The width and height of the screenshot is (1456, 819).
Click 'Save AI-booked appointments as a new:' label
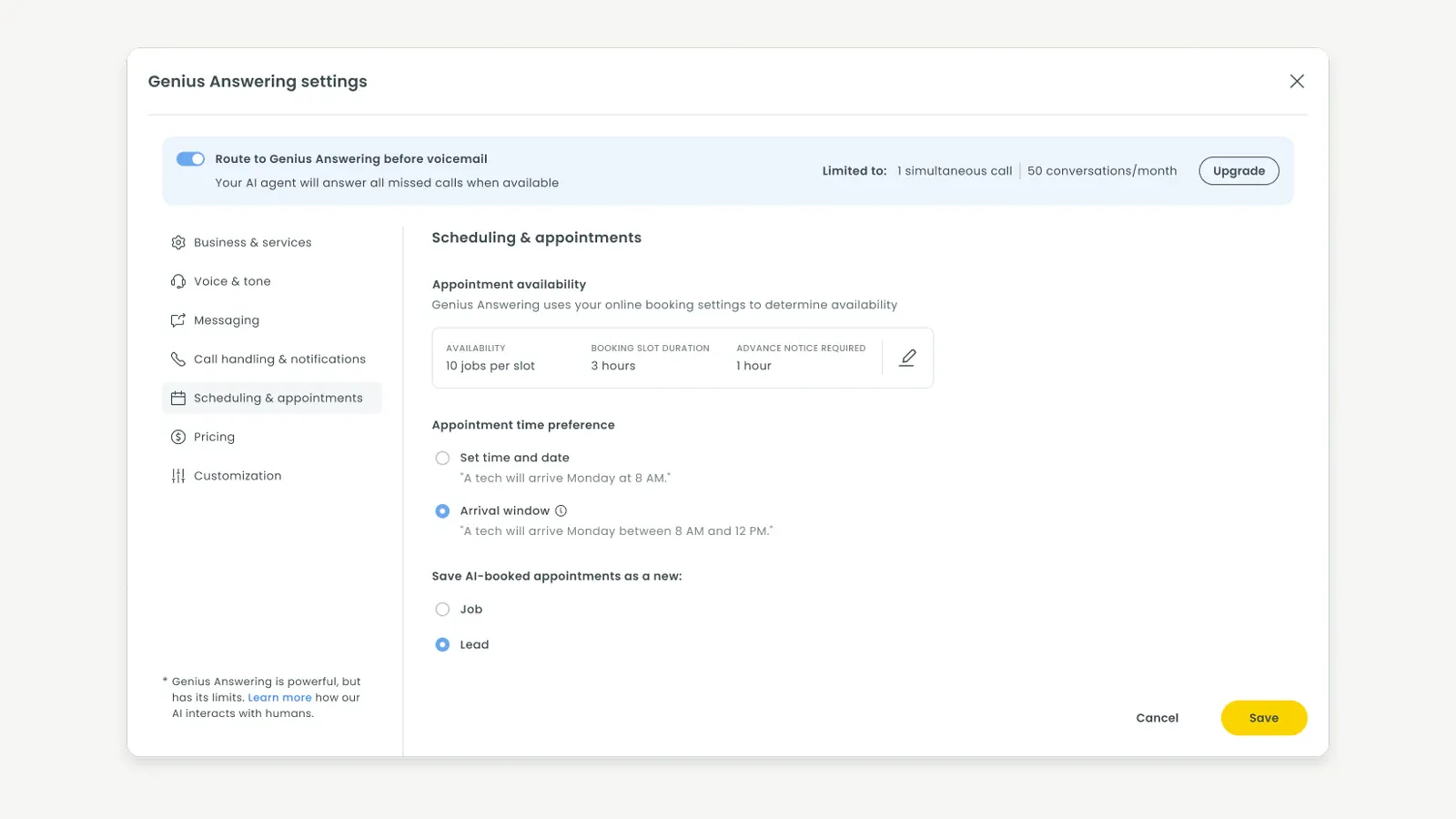[557, 576]
